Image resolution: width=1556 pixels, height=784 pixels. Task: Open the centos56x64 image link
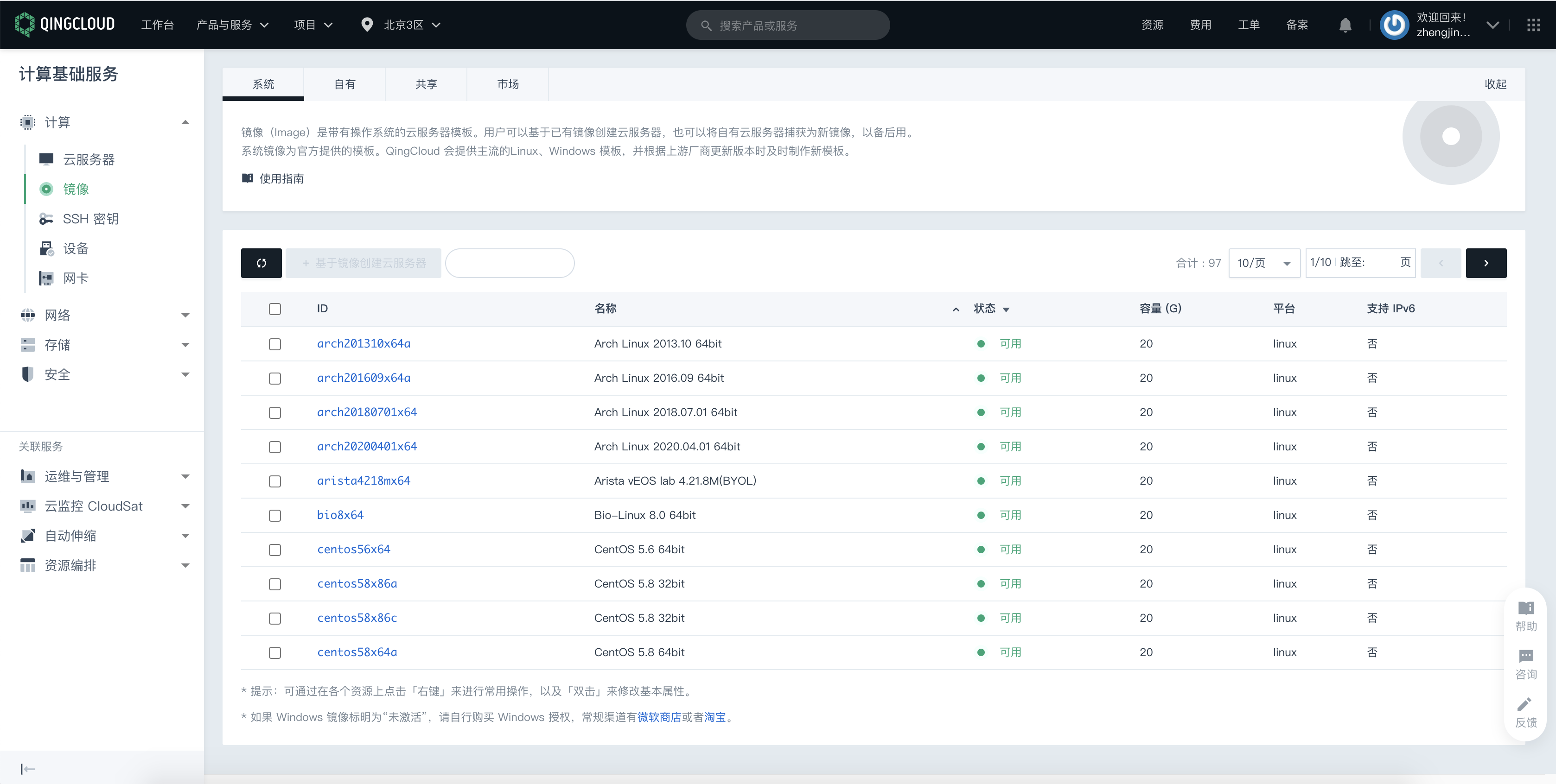pyautogui.click(x=354, y=549)
